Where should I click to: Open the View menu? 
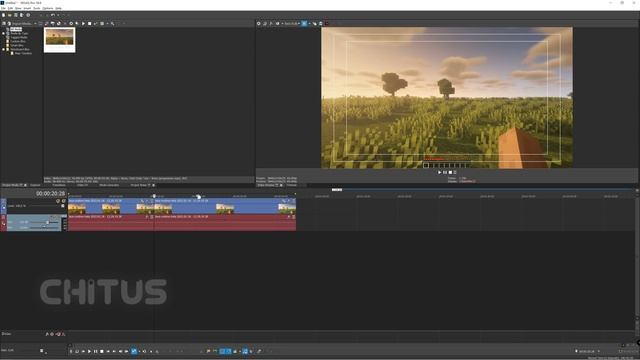tap(18, 8)
